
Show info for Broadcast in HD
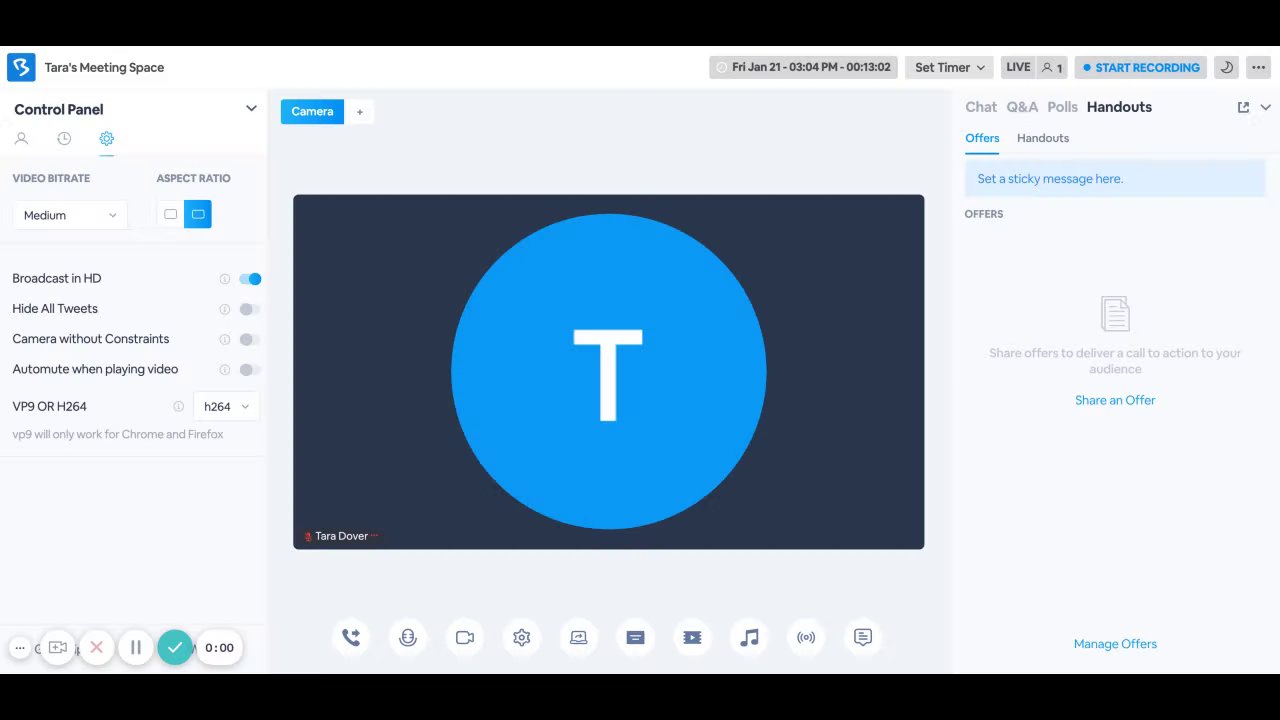(x=225, y=279)
